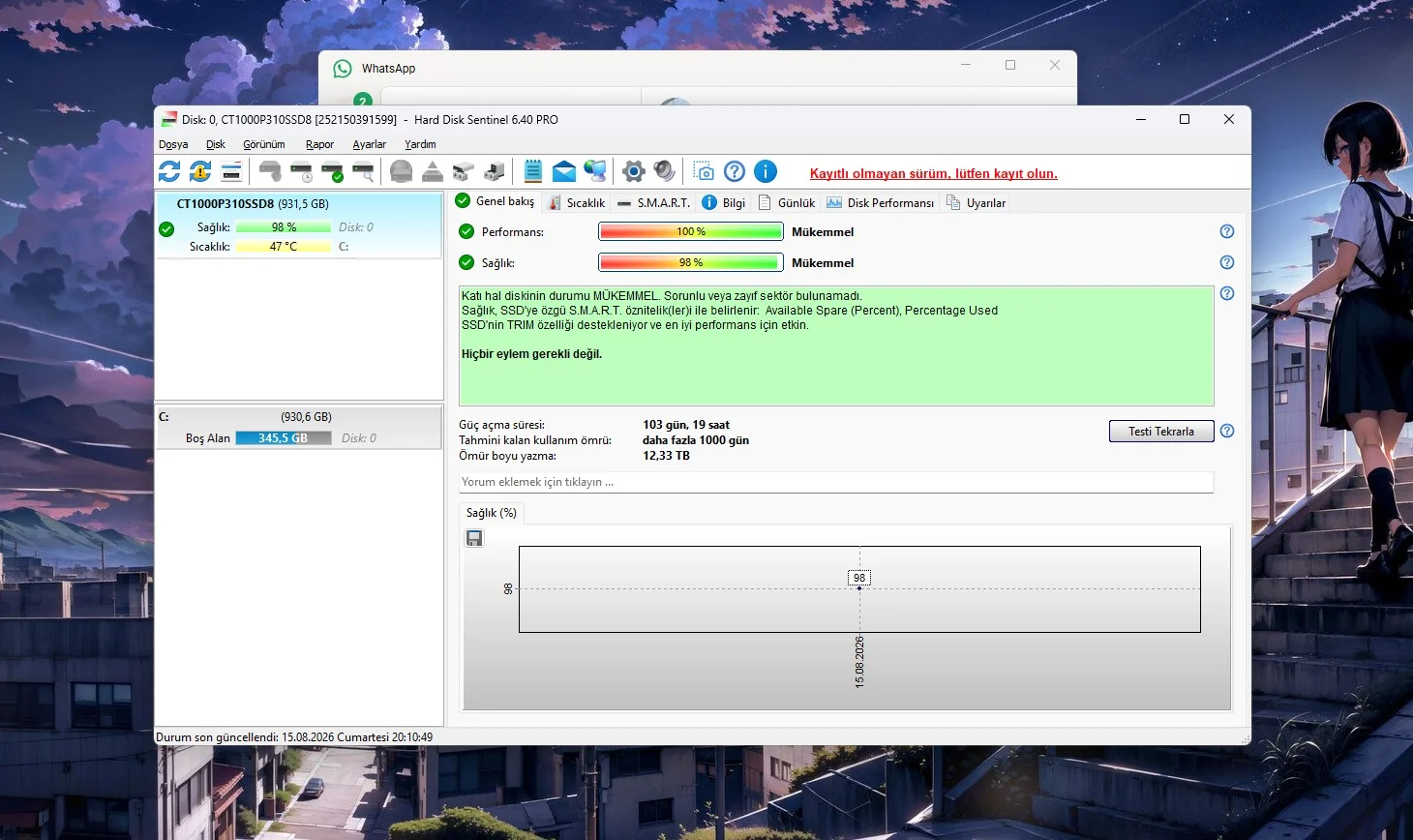Screen dimensions: 1413x840
Task: Click the help icon beside the green status box
Action: 1227,293
